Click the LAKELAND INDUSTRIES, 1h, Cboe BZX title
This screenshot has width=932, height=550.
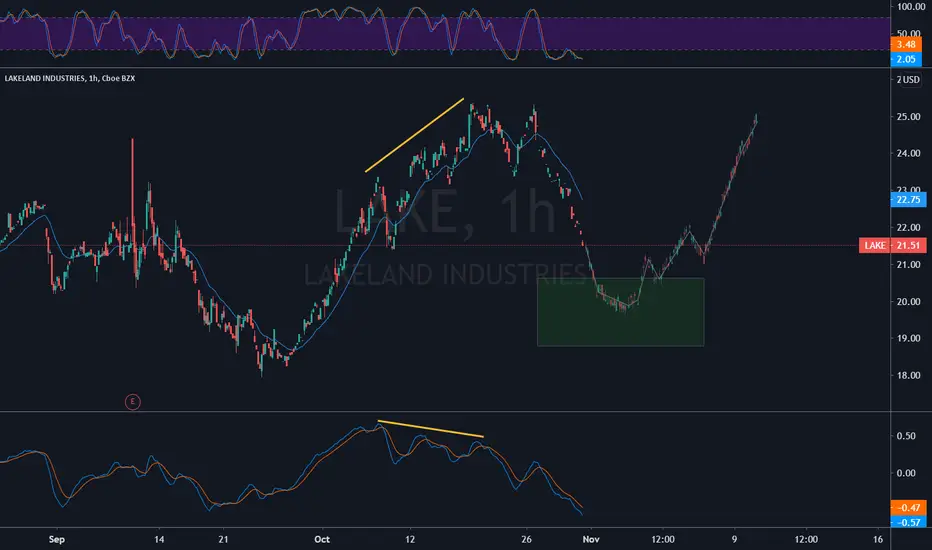coord(70,78)
